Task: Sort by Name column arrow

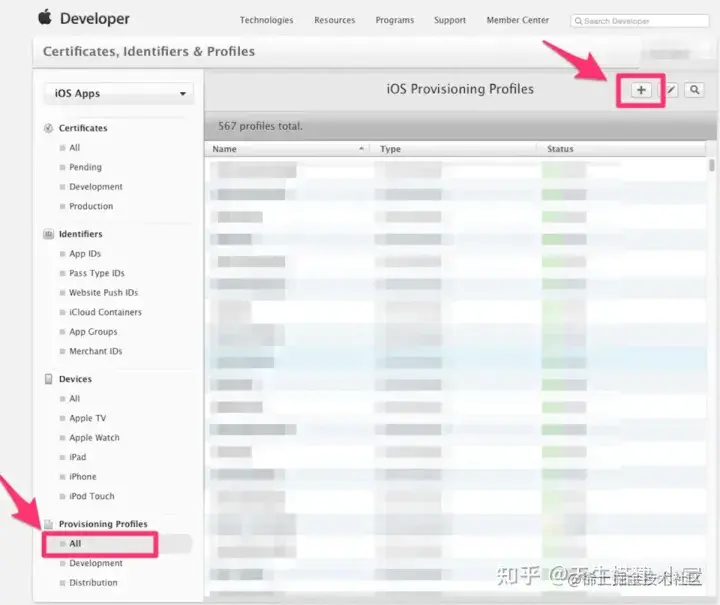Action: point(361,149)
